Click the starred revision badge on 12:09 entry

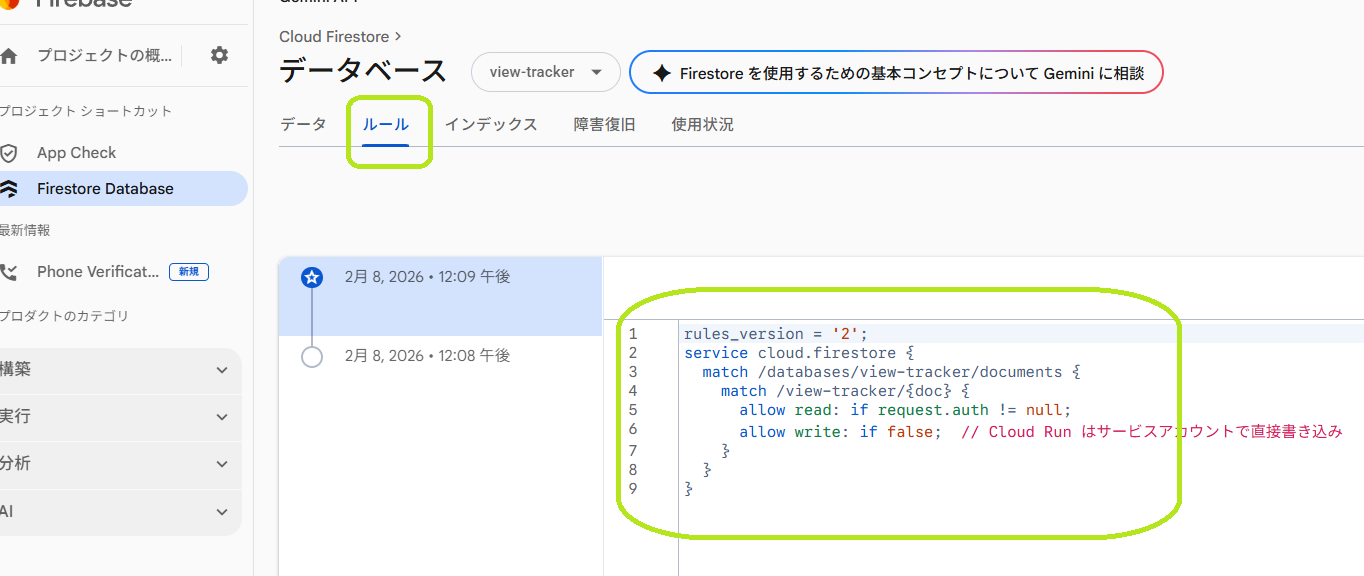tap(312, 277)
